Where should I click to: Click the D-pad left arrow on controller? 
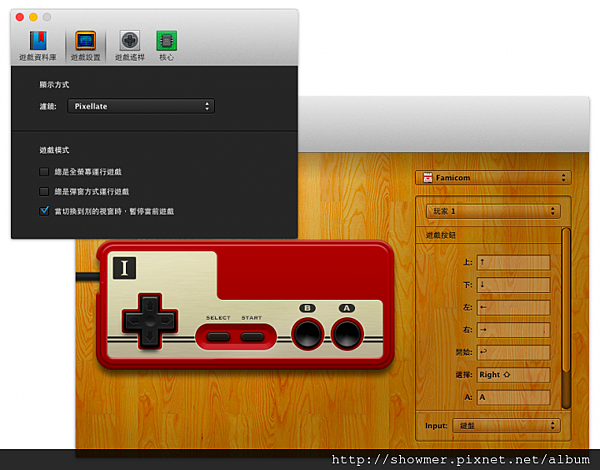[133, 321]
